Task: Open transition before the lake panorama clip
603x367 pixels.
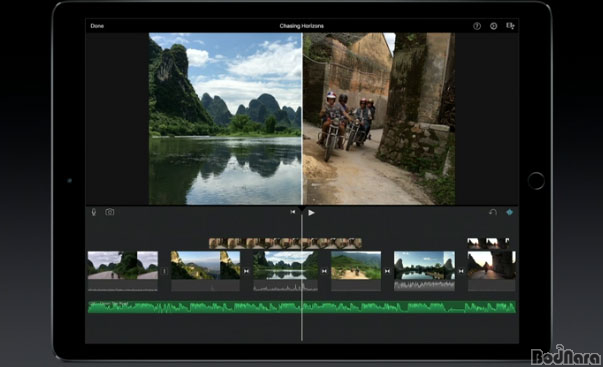Action: tap(387, 271)
